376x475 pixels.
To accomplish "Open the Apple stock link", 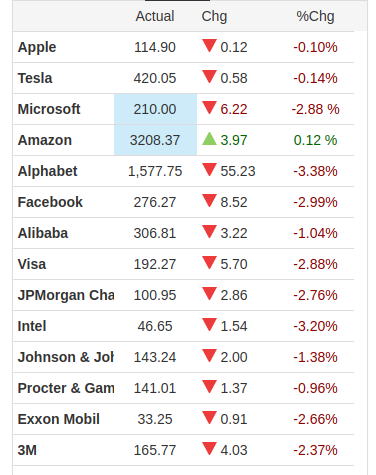I will pos(37,47).
